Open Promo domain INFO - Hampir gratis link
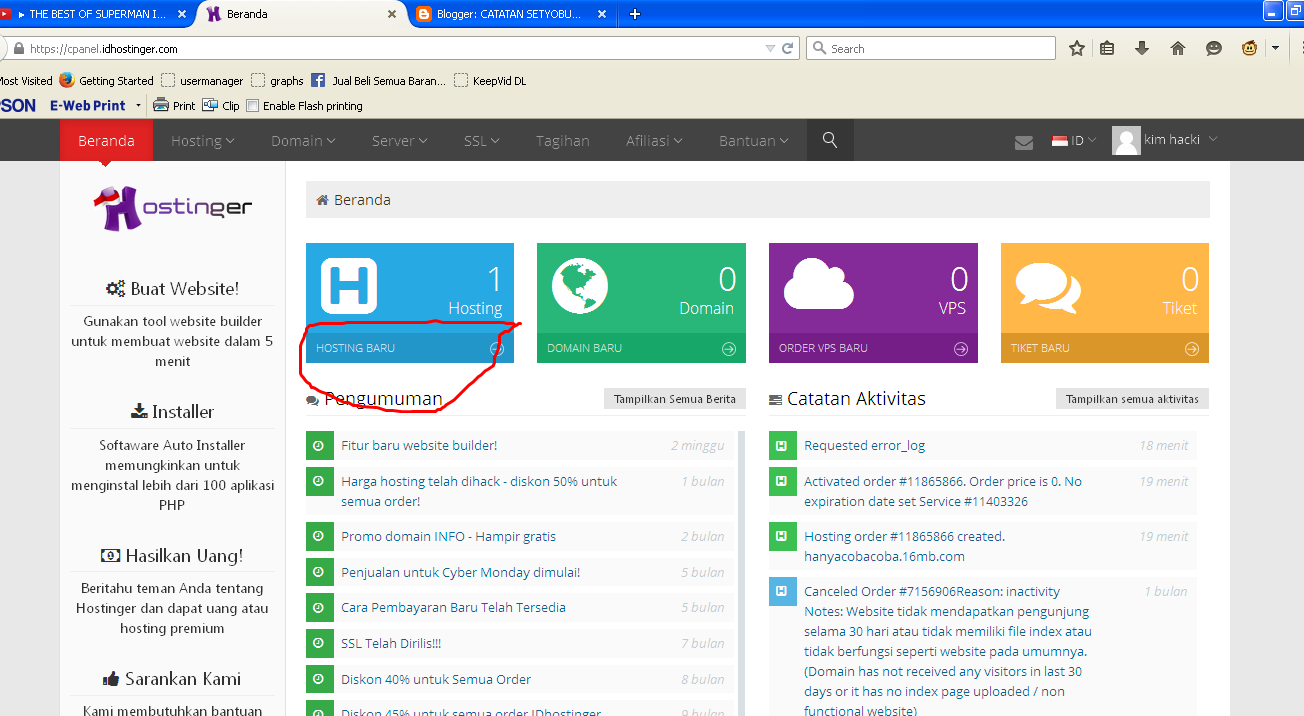Image resolution: width=1304 pixels, height=716 pixels. click(448, 536)
